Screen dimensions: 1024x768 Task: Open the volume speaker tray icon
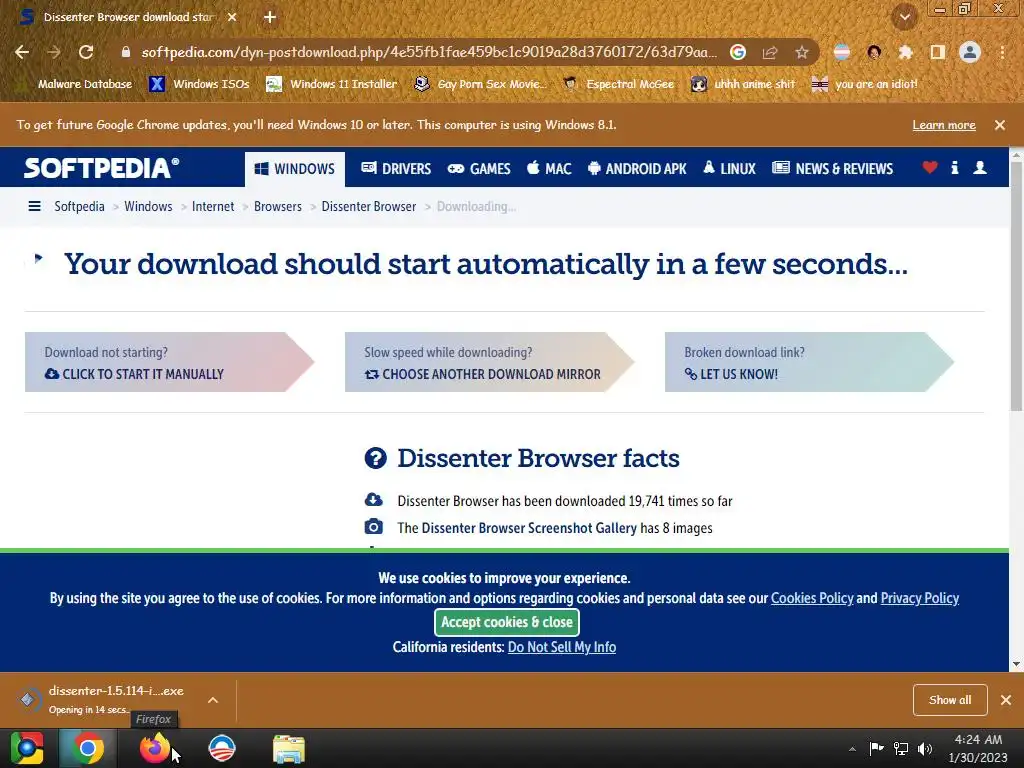pyautogui.click(x=925, y=748)
